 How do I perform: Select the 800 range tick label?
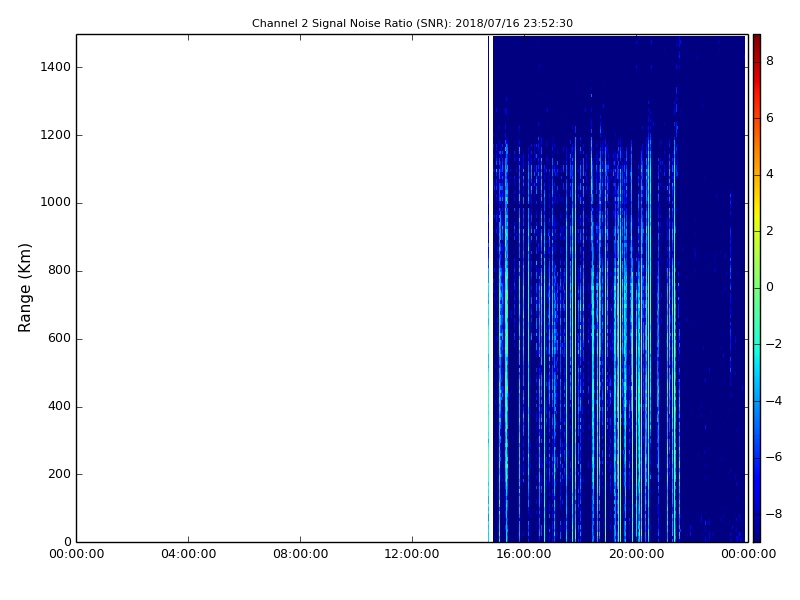(59, 270)
